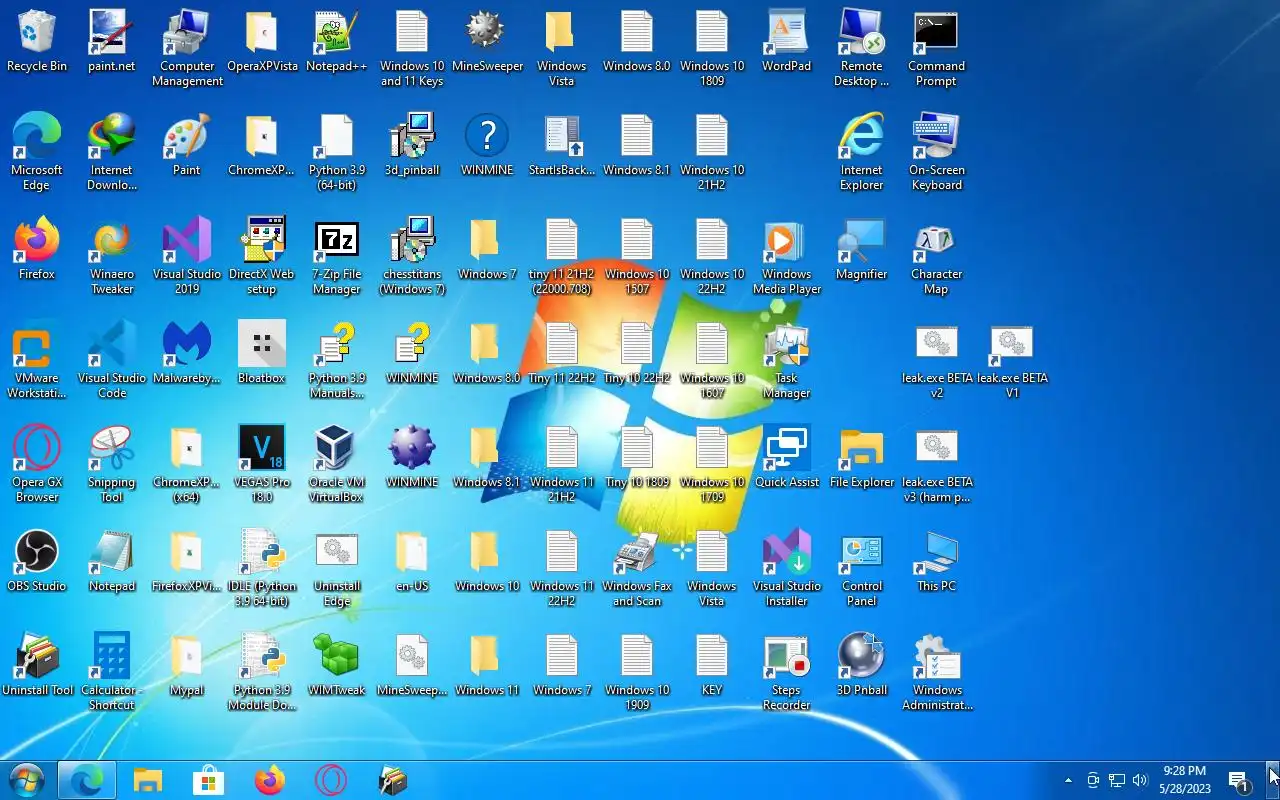Open the Opera GX Browser shortcut

click(x=37, y=465)
